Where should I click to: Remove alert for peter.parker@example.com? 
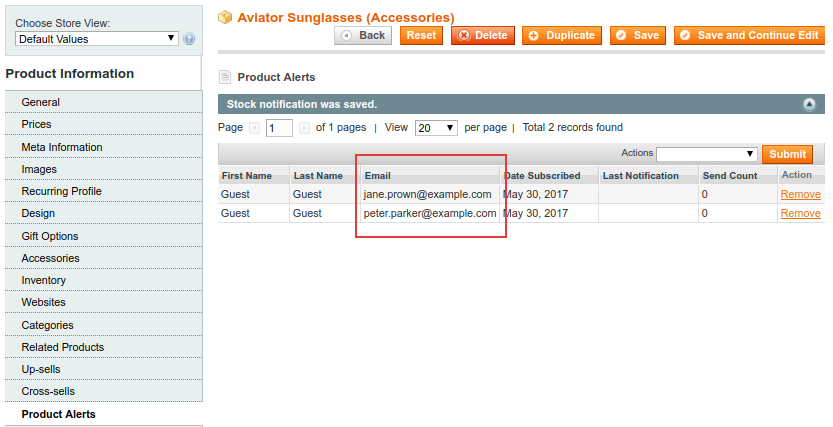[801, 213]
